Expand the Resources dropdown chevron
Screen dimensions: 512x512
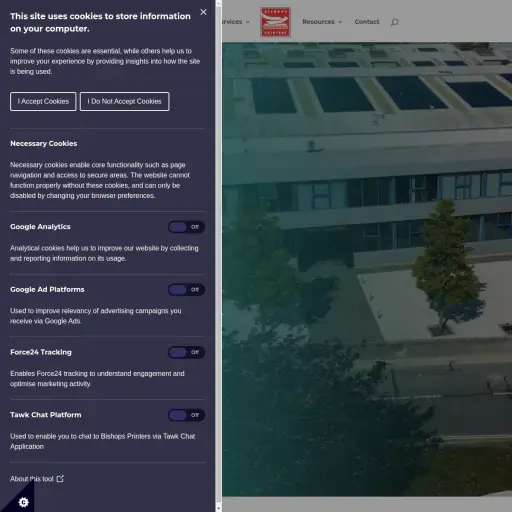[340, 22]
